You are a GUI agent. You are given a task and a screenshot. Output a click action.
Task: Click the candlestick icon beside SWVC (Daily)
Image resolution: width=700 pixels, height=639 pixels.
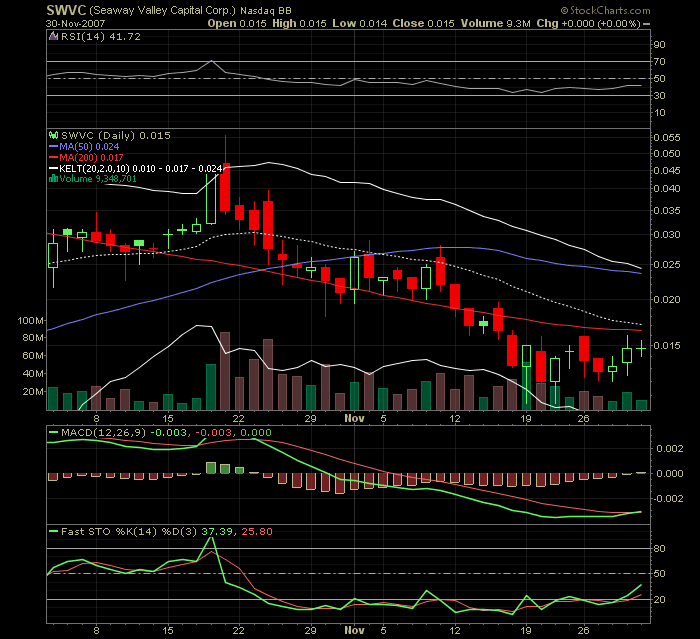point(54,135)
